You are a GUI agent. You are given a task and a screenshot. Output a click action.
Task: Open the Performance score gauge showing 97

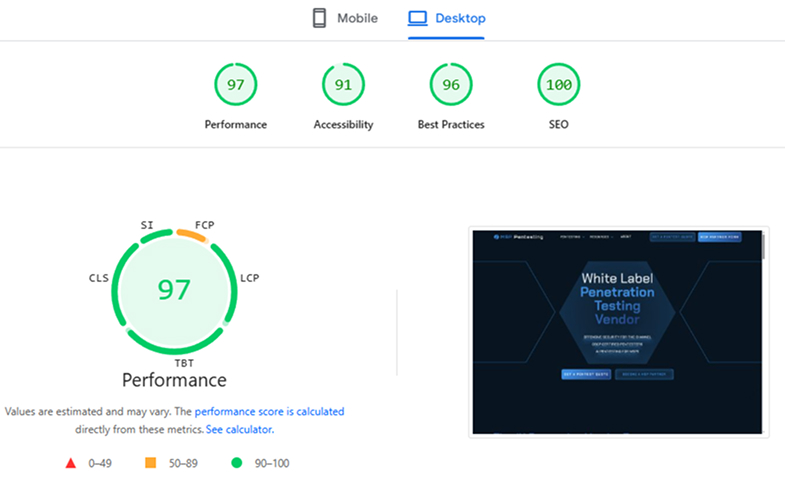click(236, 84)
